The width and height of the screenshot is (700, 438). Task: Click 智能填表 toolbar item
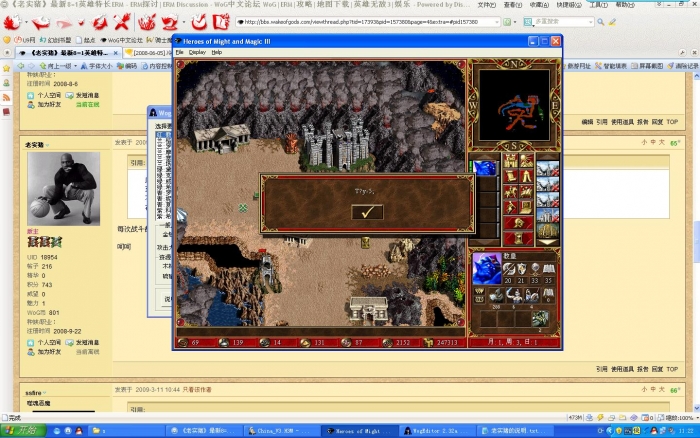(611, 66)
